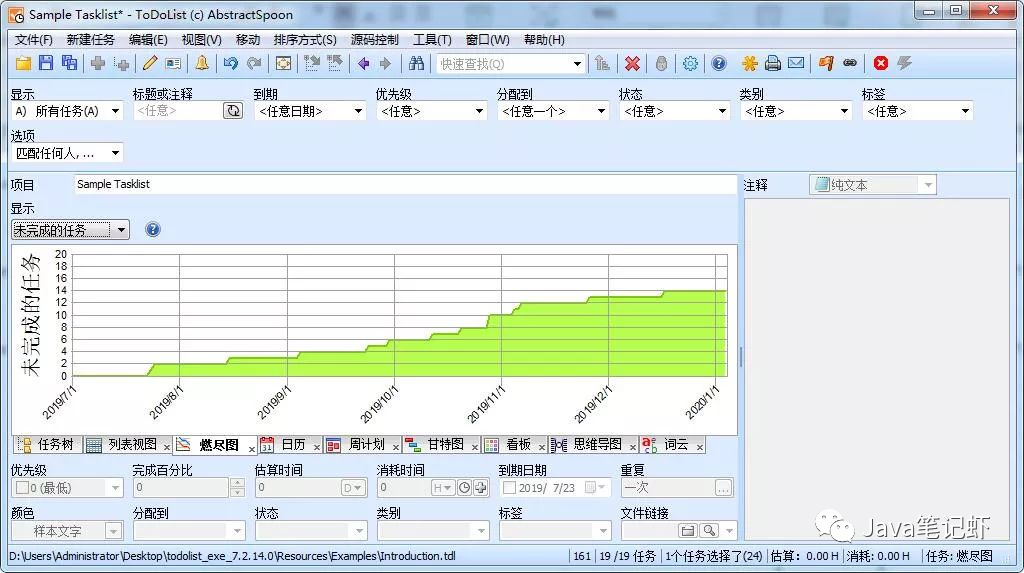The image size is (1024, 573).
Task: Open the 新建任务 menu
Action: 91,40
